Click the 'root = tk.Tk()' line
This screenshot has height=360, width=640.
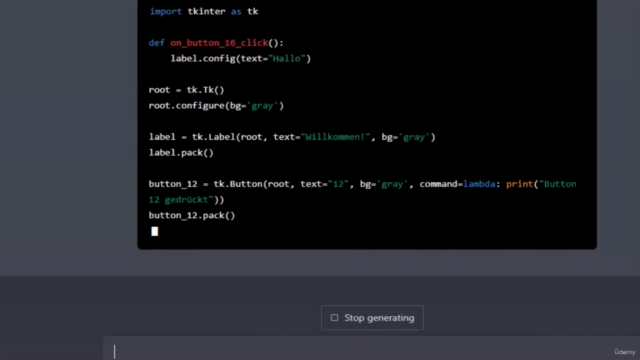[187, 90]
